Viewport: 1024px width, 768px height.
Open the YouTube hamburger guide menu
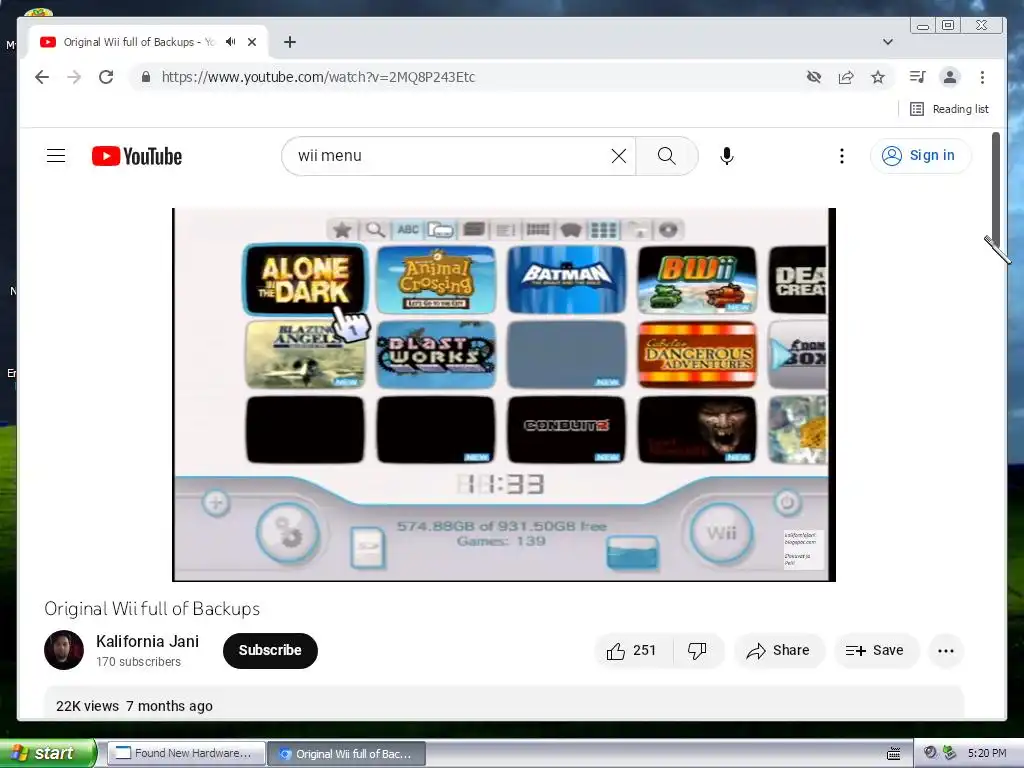[56, 155]
